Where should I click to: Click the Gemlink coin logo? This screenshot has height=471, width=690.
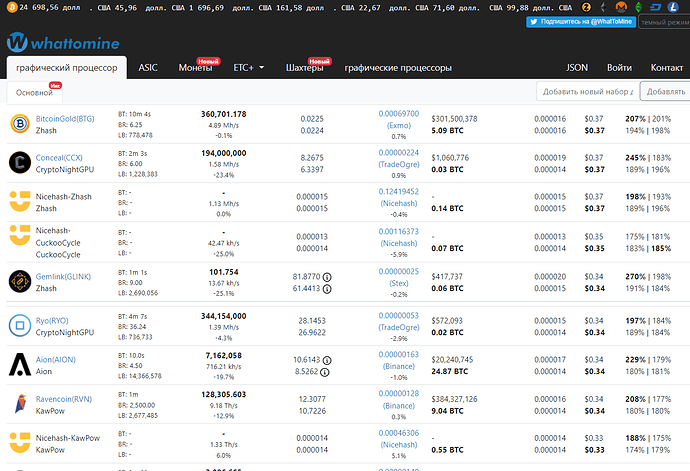coord(20,281)
